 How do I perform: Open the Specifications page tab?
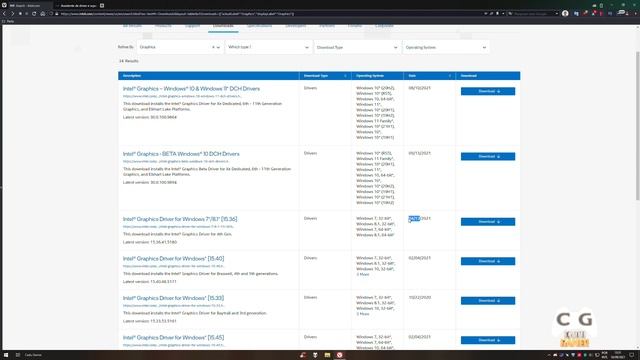(259, 26)
